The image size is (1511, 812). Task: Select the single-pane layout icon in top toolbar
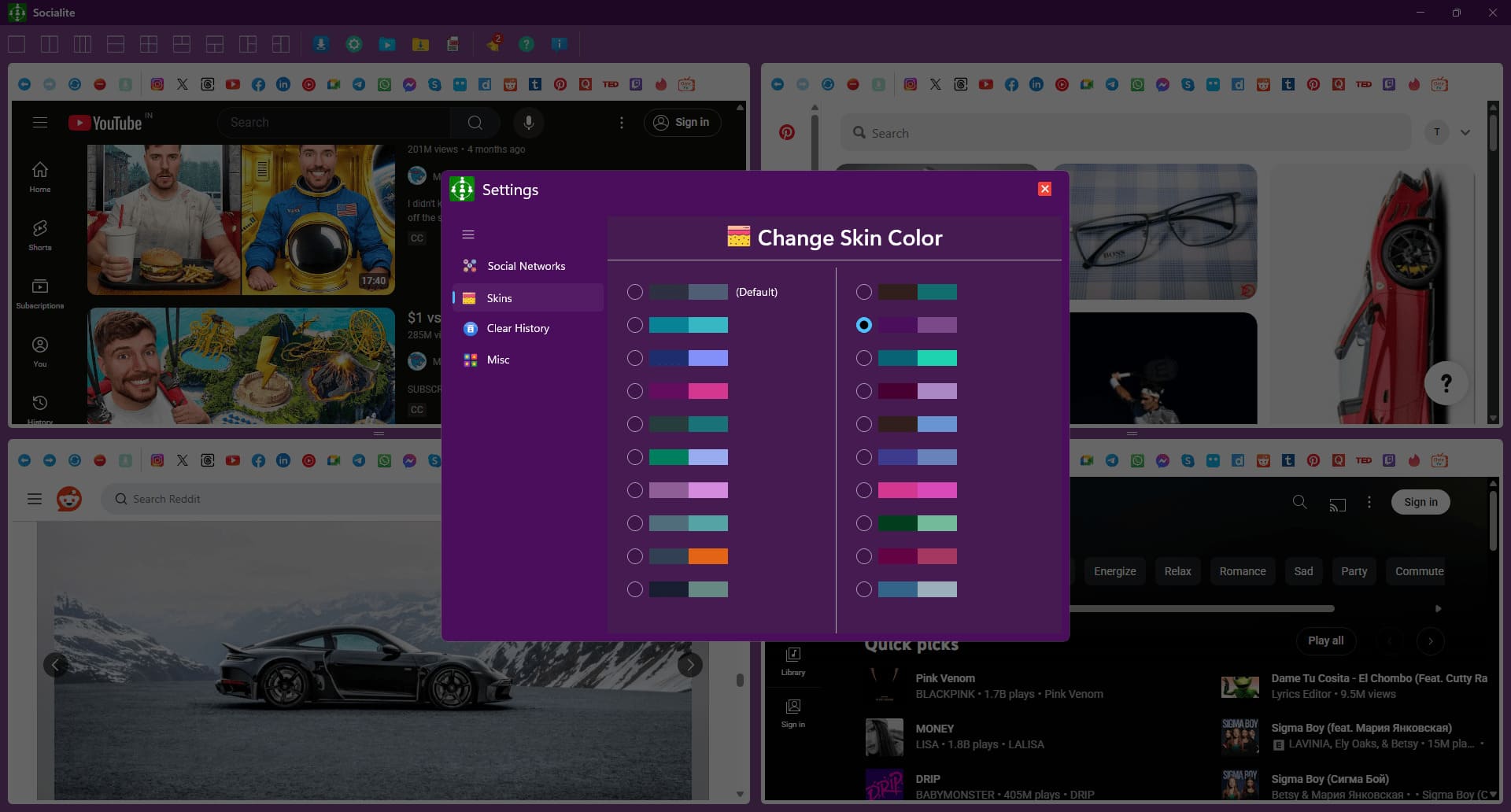17,44
